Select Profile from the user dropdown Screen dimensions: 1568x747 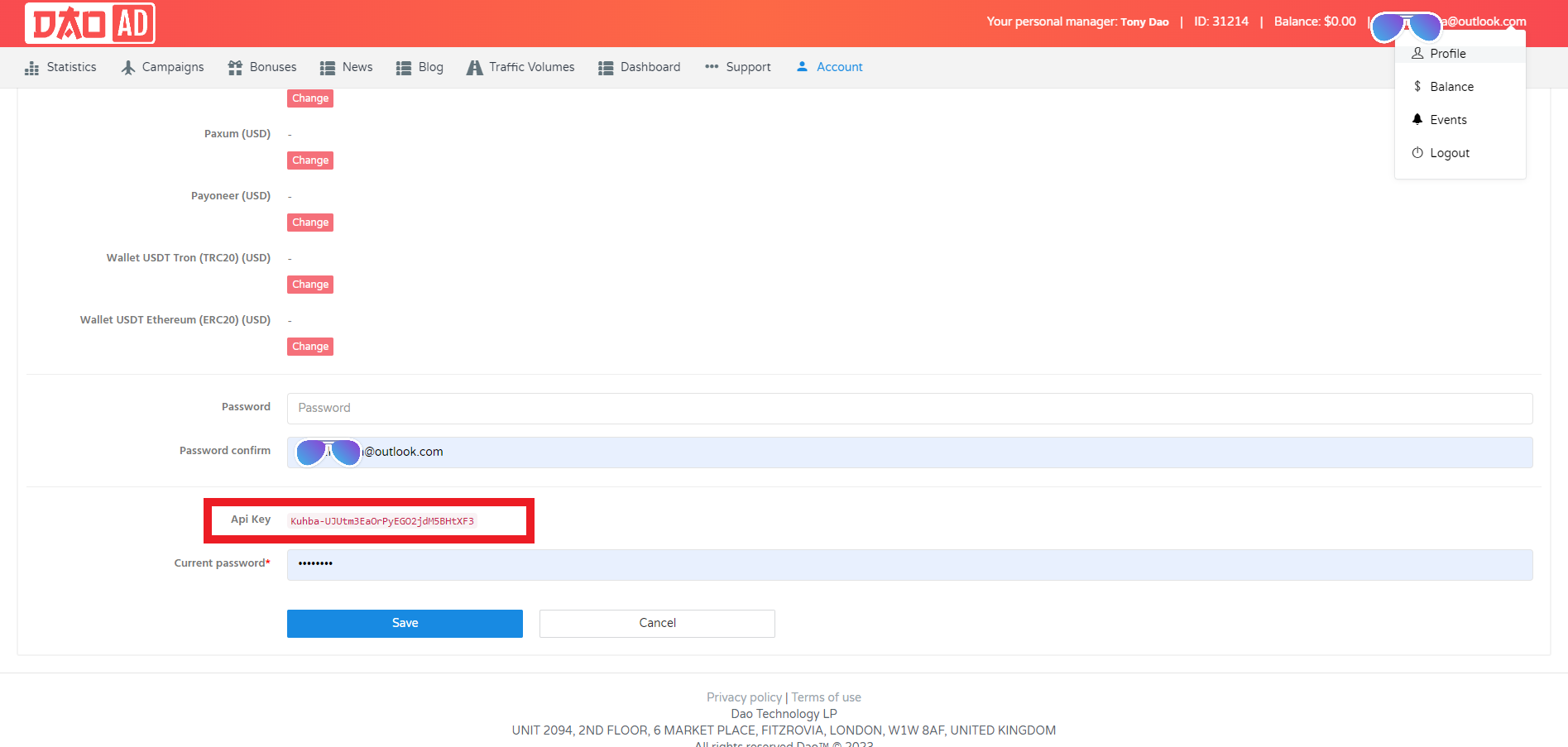(x=1447, y=54)
